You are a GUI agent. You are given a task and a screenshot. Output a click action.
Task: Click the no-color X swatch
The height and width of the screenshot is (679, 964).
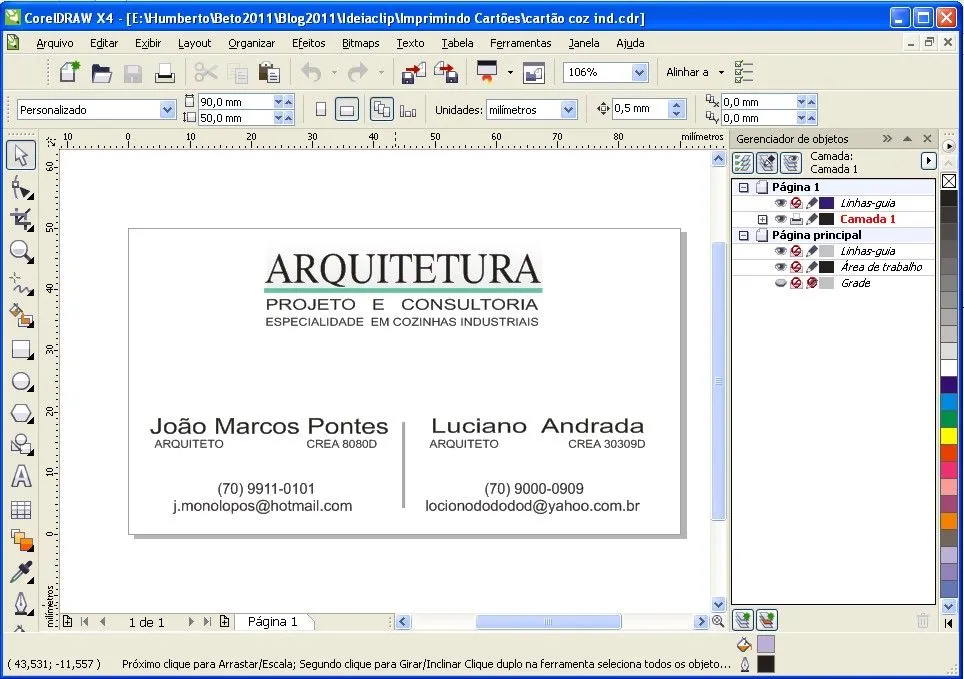point(949,181)
